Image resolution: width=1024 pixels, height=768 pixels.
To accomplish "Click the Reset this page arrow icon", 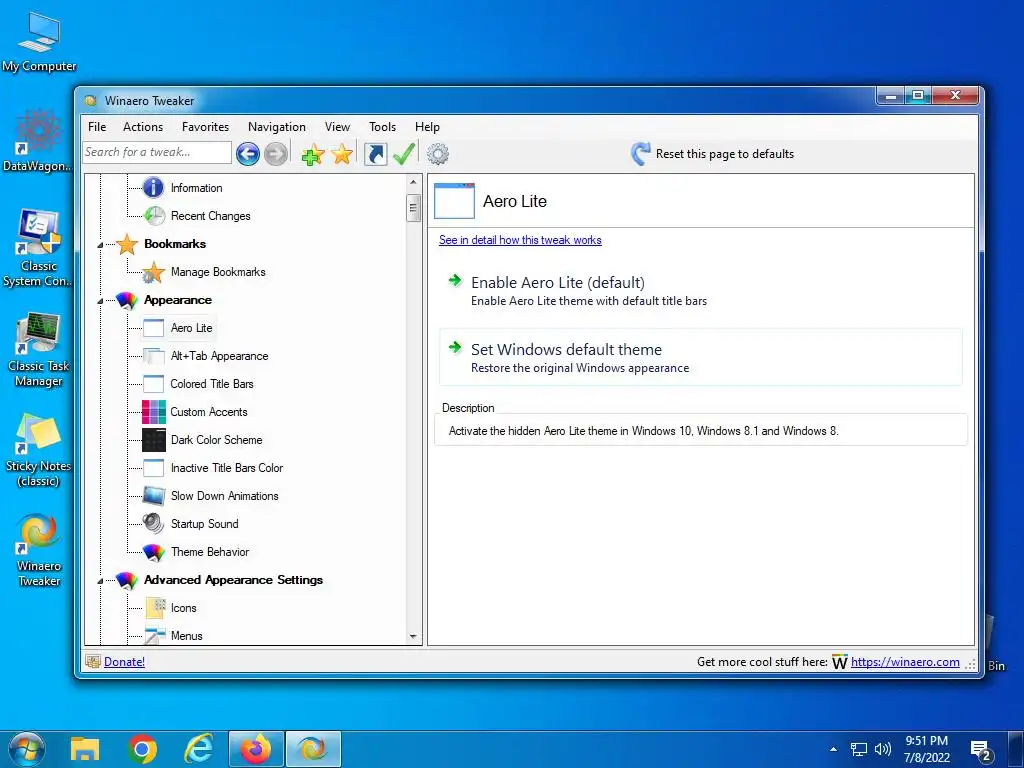I will click(641, 154).
